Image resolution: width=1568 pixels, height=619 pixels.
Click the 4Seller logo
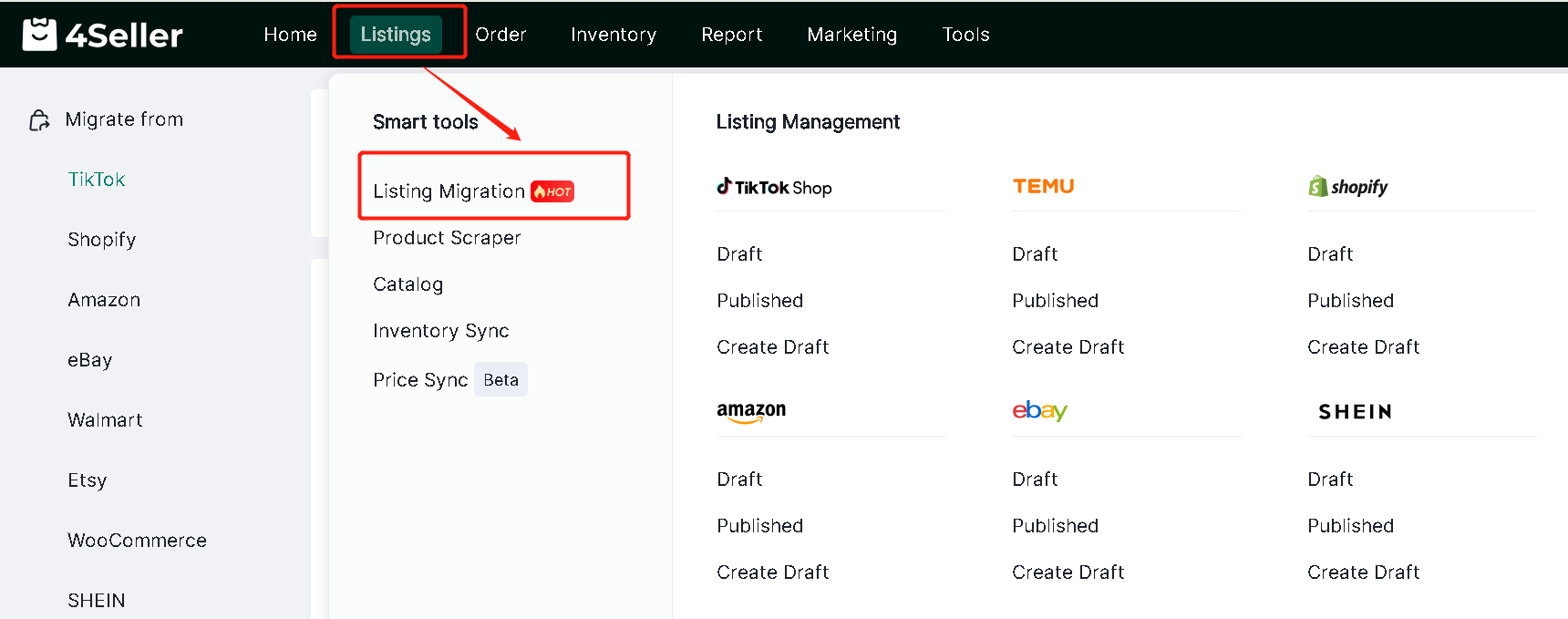pos(102,35)
